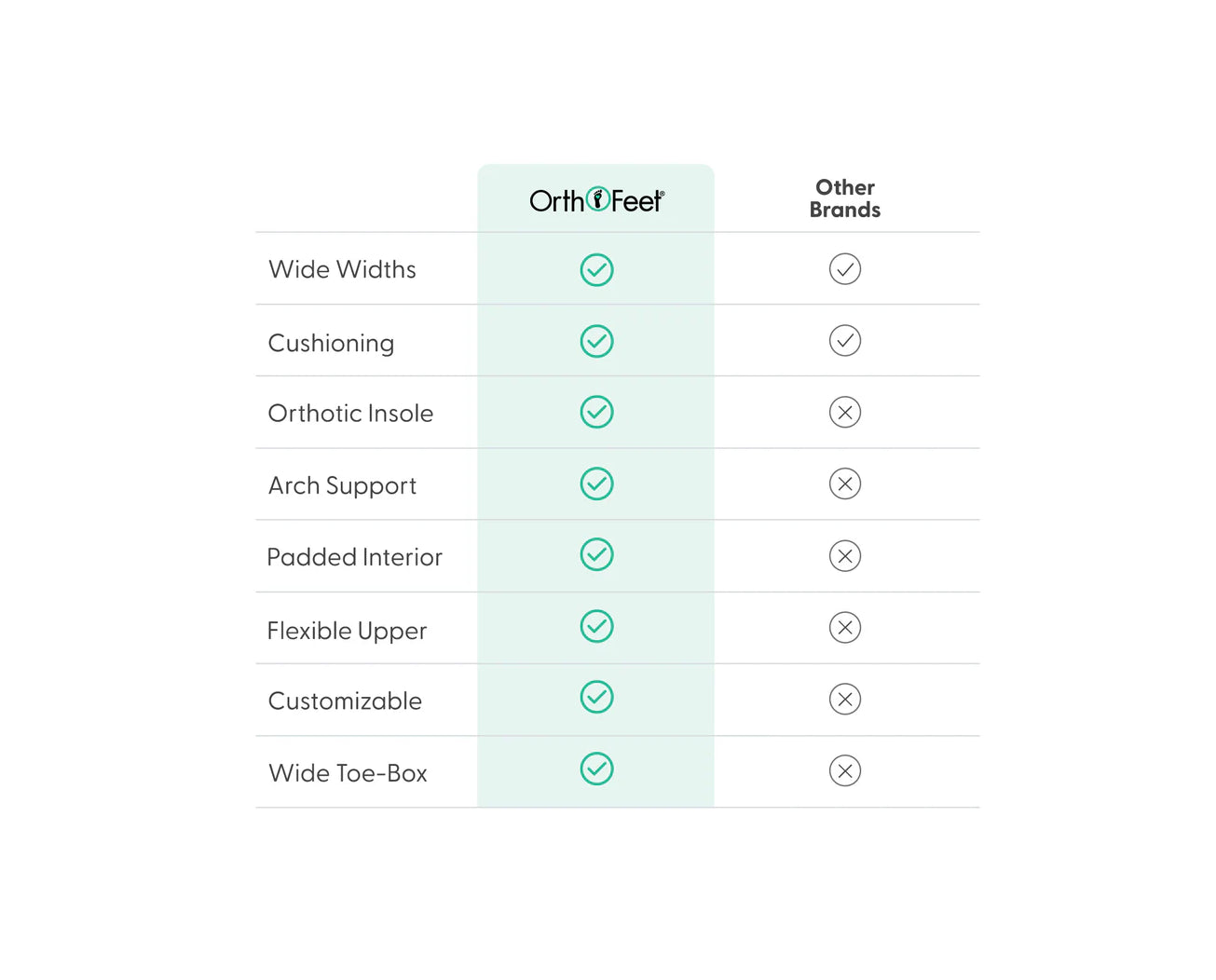Screen dimensions: 1216x980
Task: Click Other Brands X for Flexible Upper
Action: [845, 628]
